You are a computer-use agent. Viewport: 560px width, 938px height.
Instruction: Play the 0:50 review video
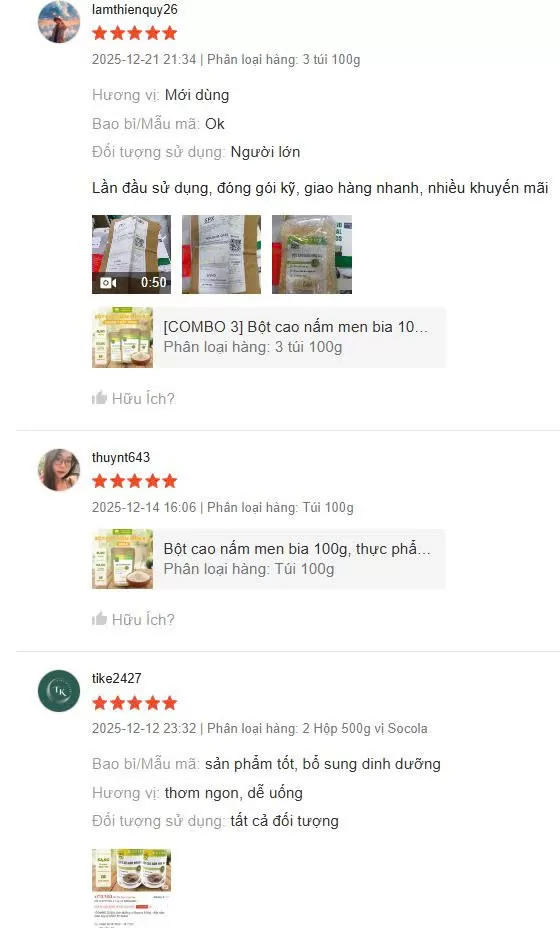tap(132, 254)
